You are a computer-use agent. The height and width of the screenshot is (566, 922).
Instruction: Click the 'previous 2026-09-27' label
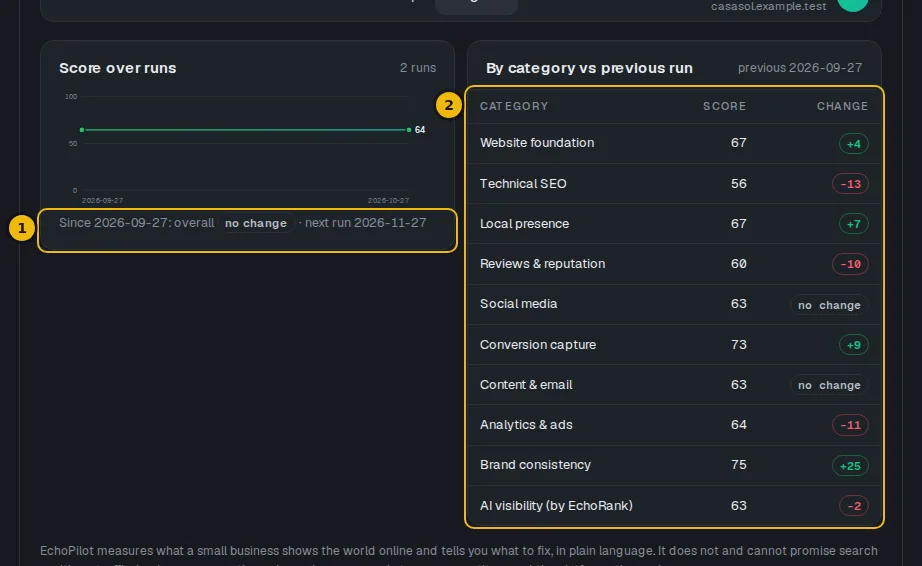click(x=800, y=68)
